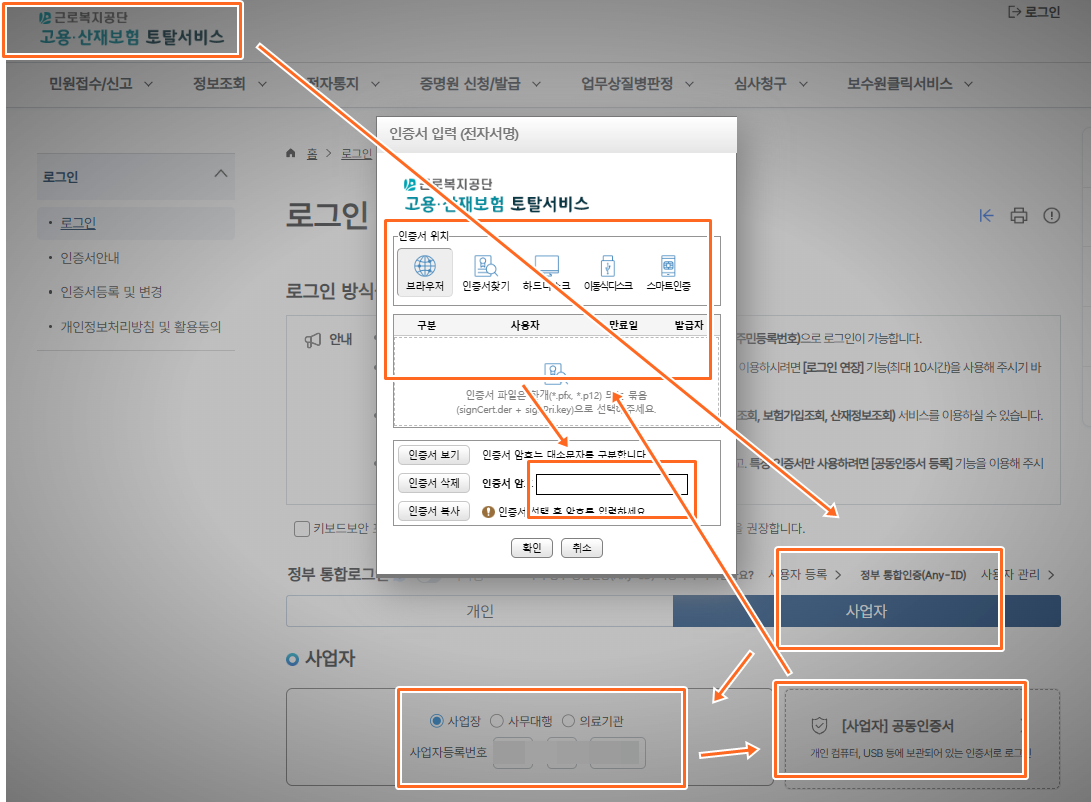Enable the 키보드보안 checkbox

[x=302, y=529]
